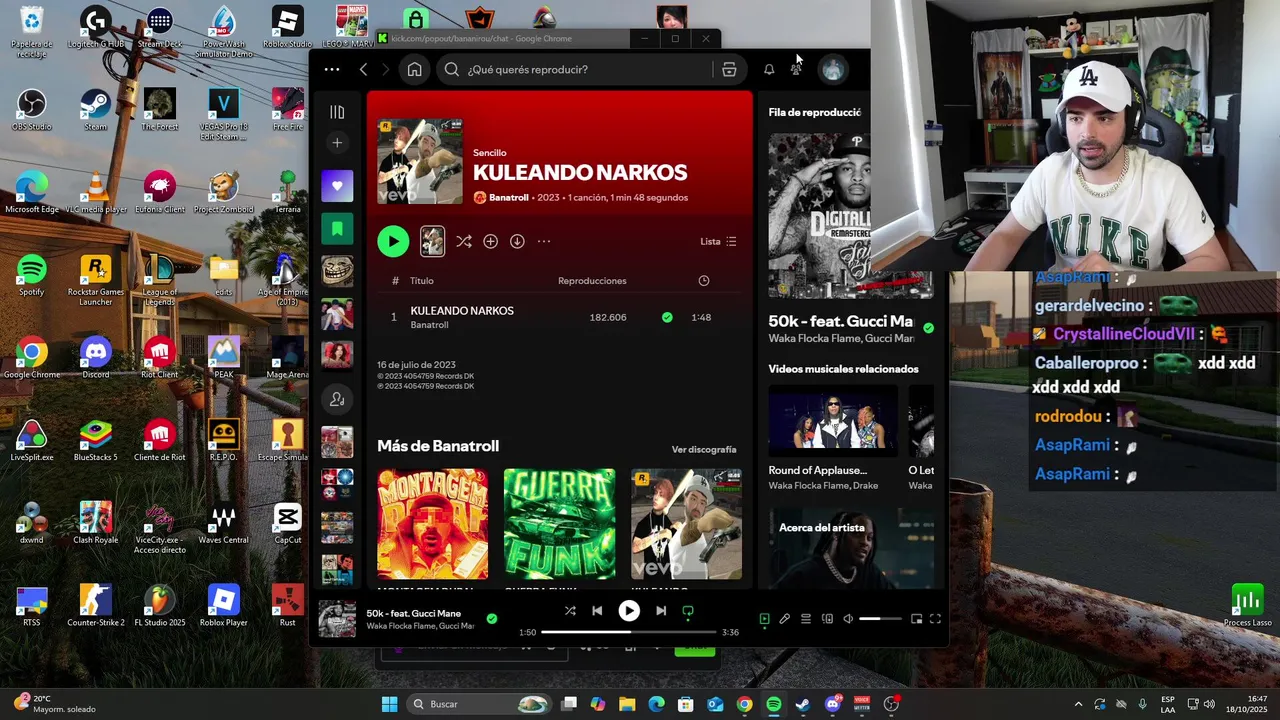This screenshot has width=1280, height=720.
Task: Sort tracks by the Título column
Action: pyautogui.click(x=422, y=281)
